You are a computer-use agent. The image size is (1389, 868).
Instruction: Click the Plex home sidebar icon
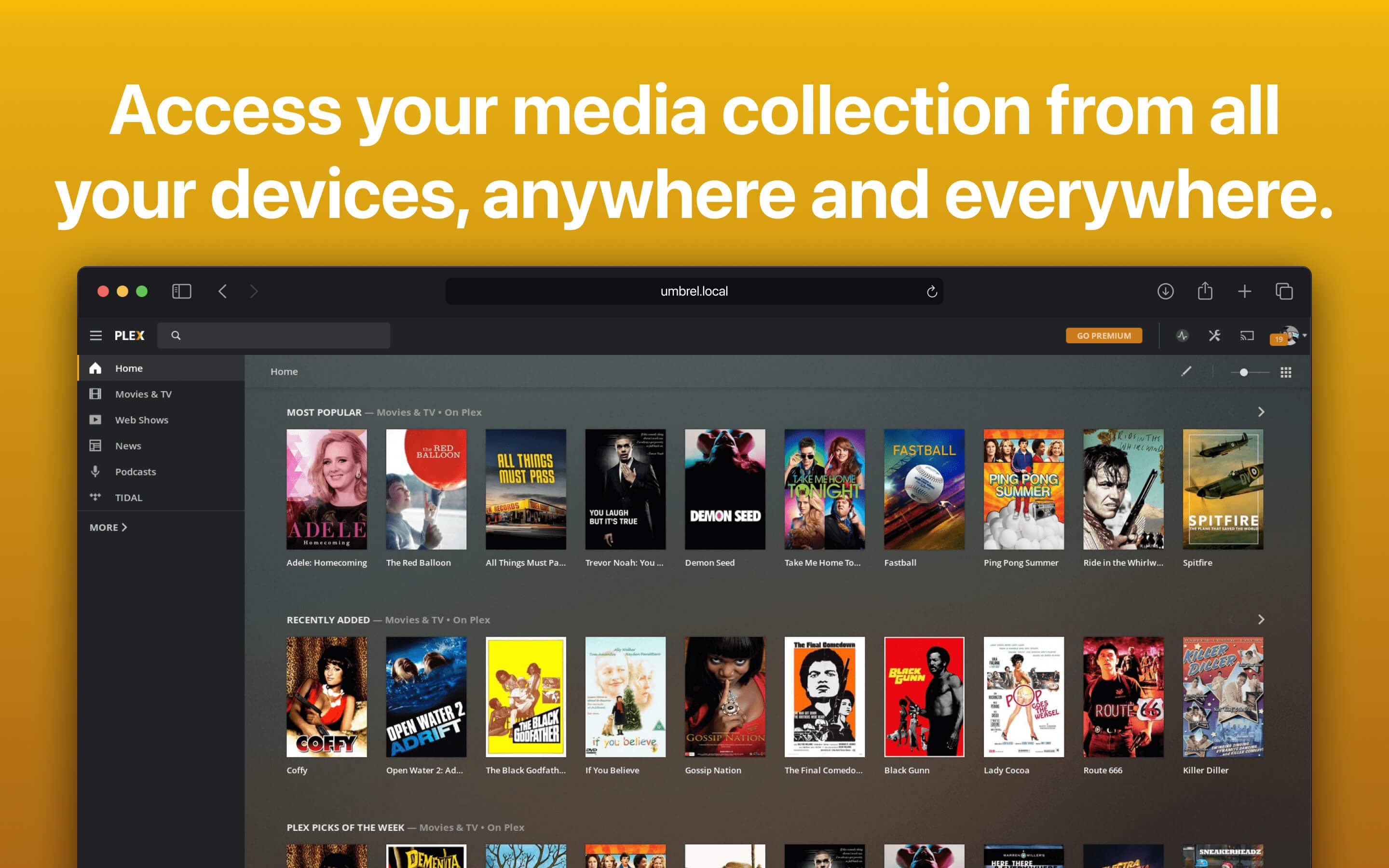[x=96, y=368]
